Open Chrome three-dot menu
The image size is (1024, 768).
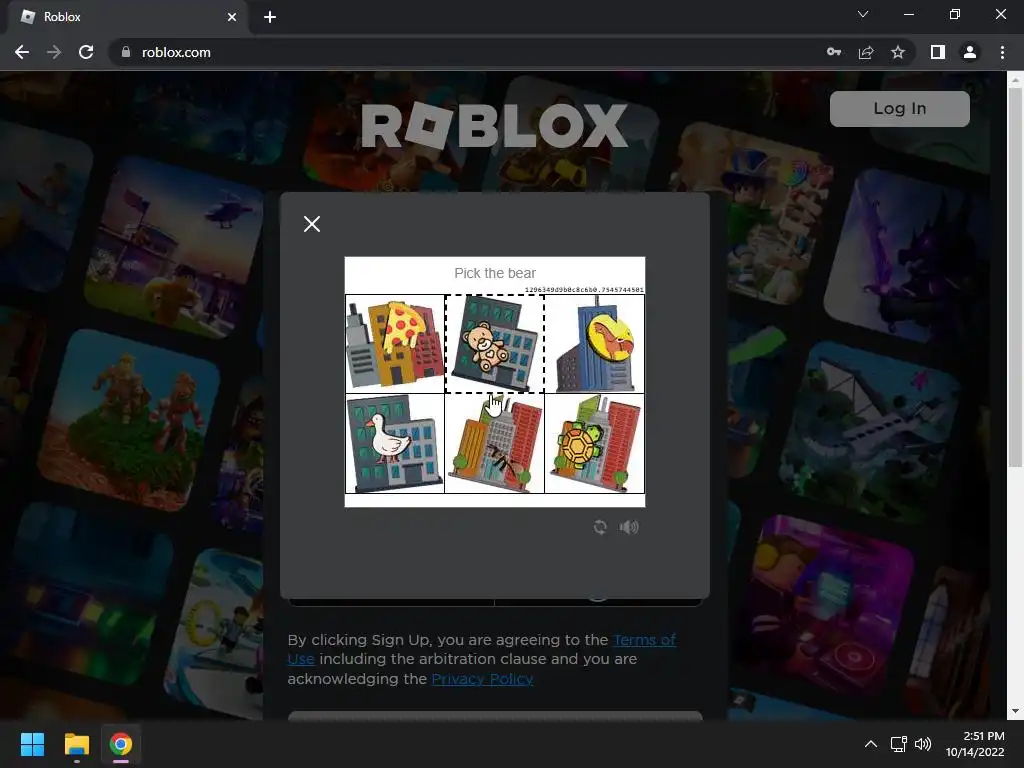[1002, 52]
